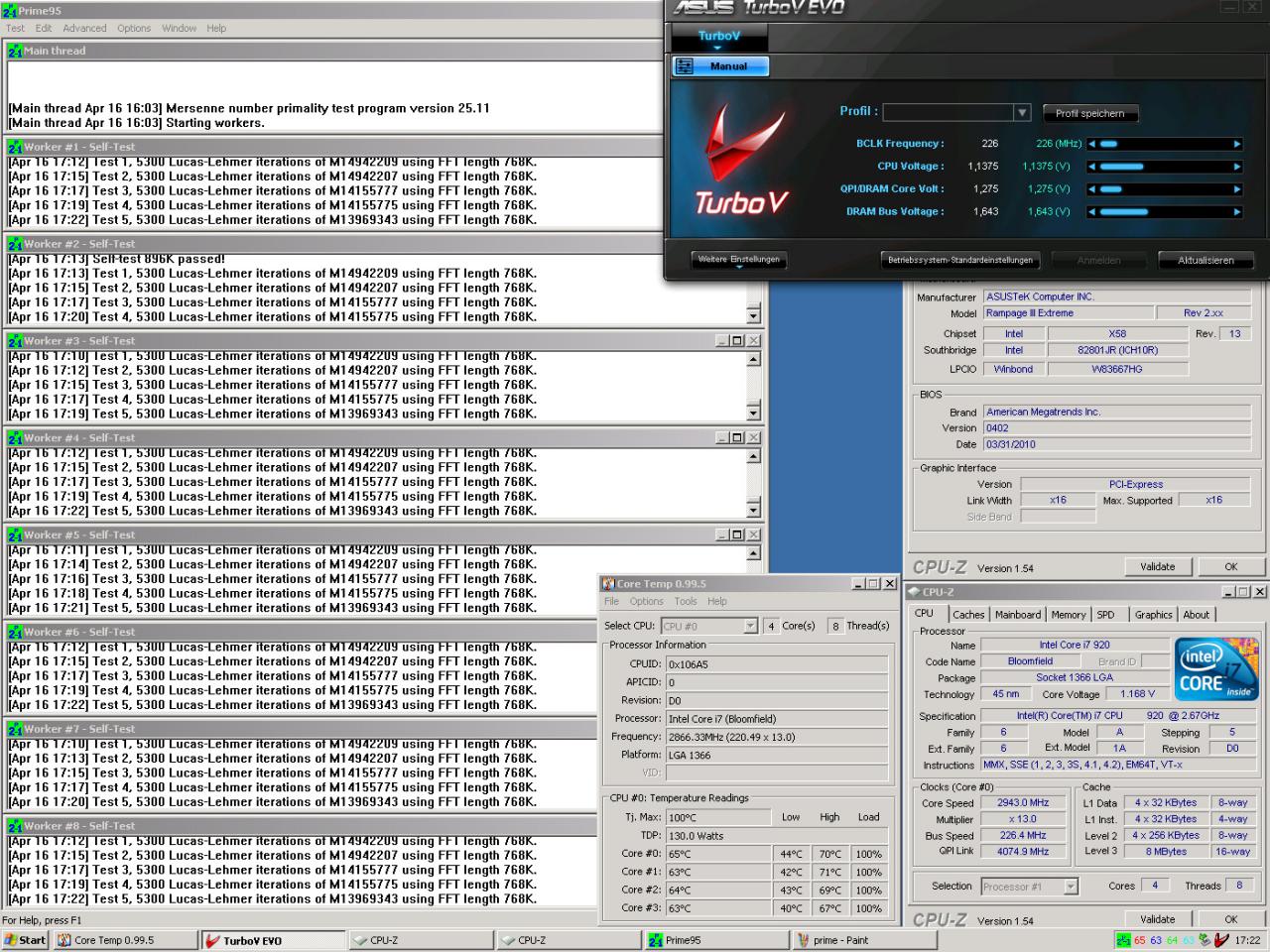
Task: Click the Worker #5 Self-Test window icon
Action: coord(15,535)
